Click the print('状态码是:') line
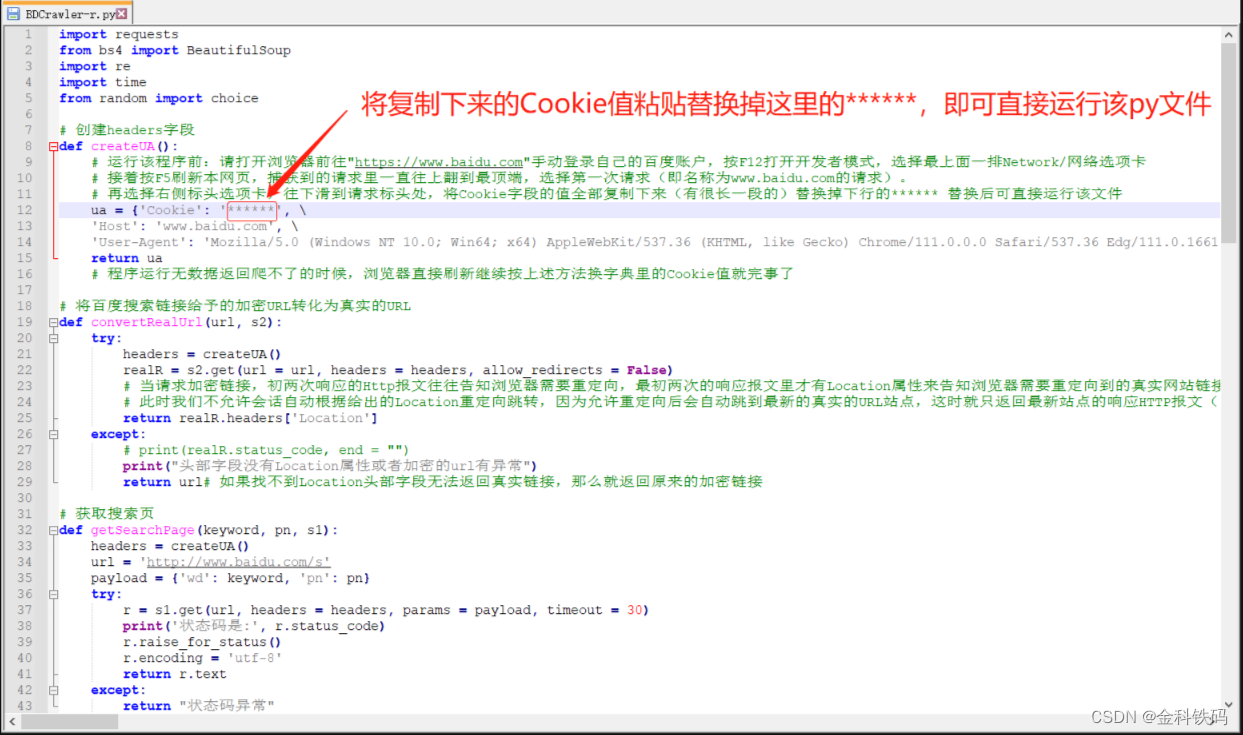Viewport: 1243px width, 735px height. [x=255, y=626]
